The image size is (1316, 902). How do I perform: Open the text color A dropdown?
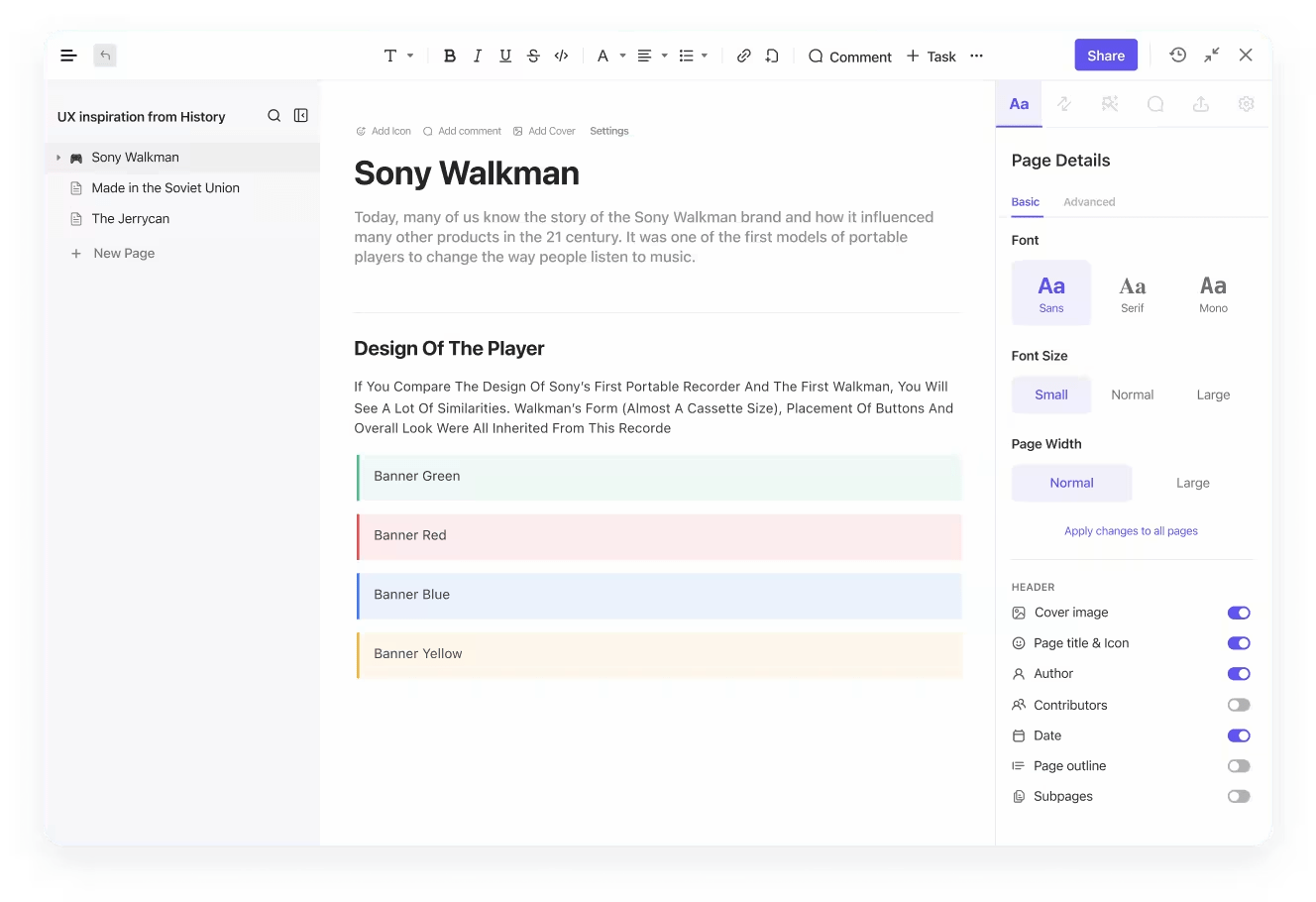pyautogui.click(x=610, y=56)
